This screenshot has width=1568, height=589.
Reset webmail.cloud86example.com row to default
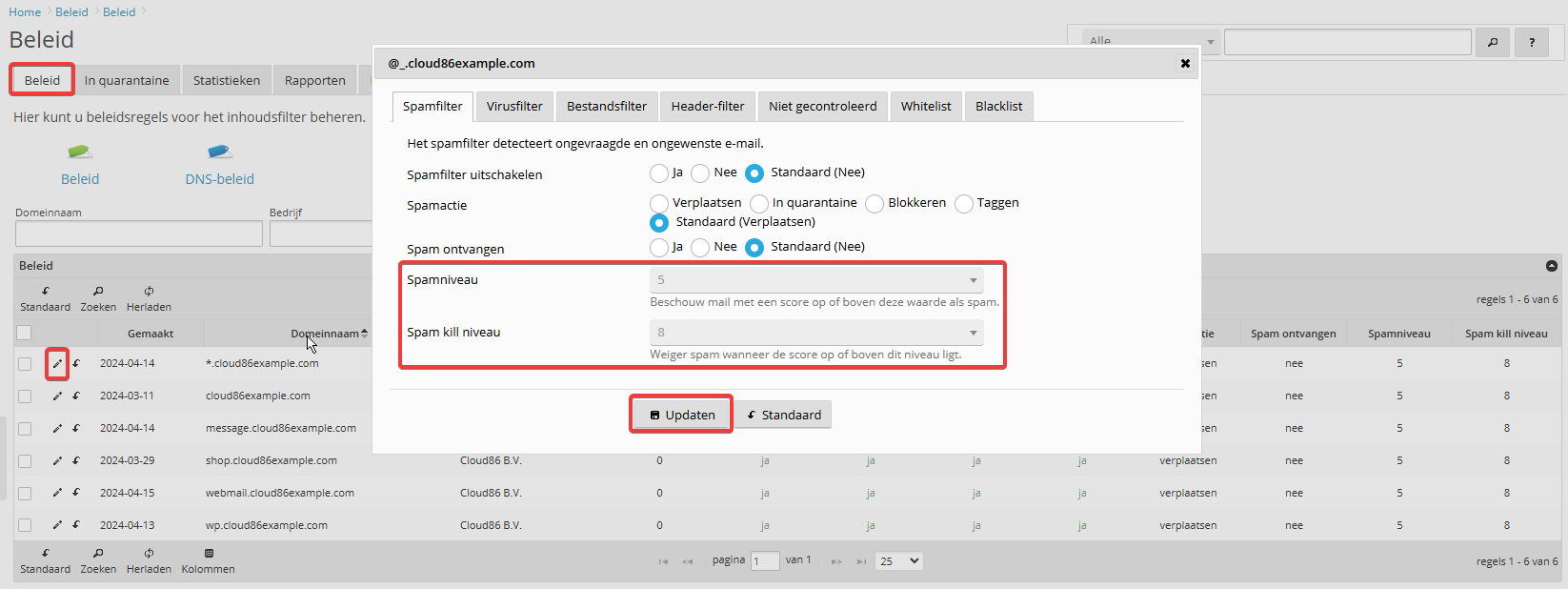point(76,493)
